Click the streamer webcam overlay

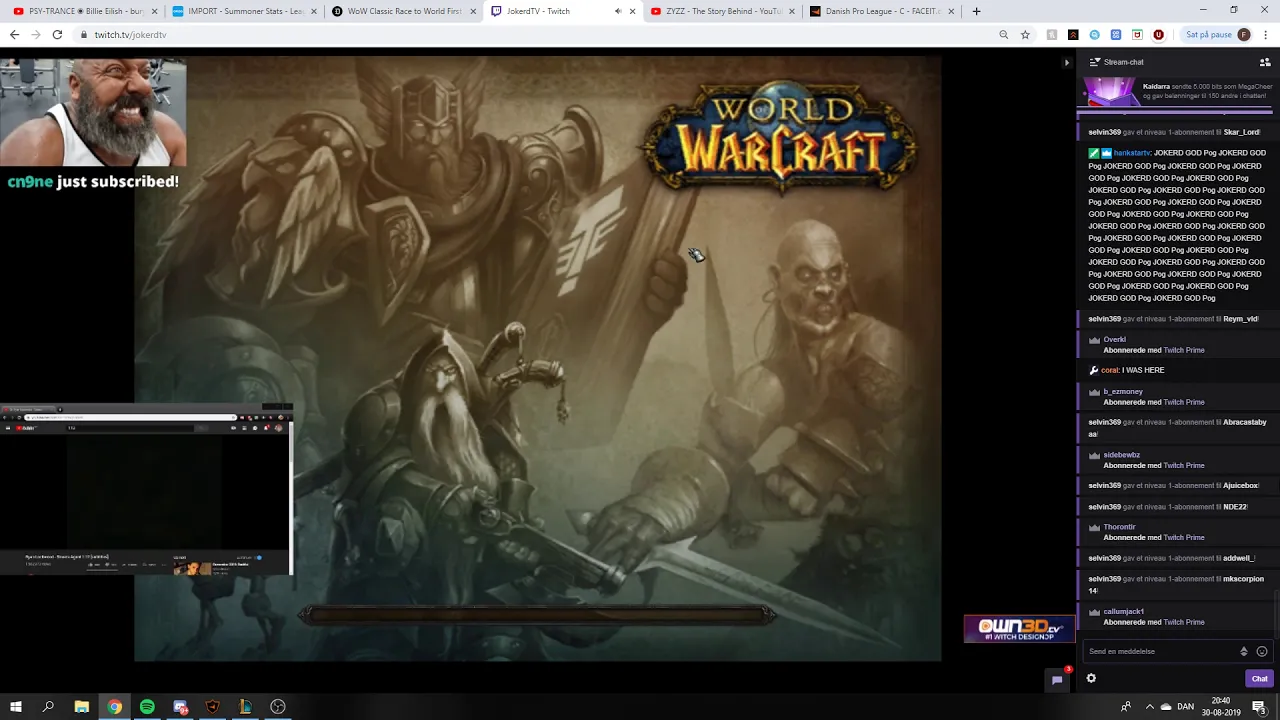pos(93,111)
